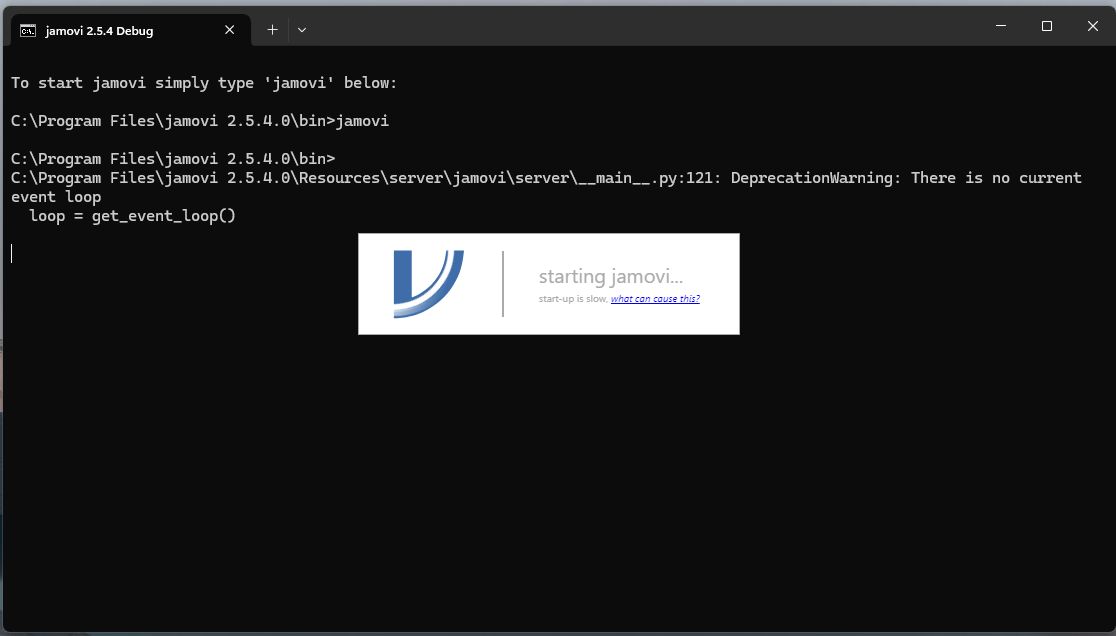
Task: Open a new terminal tab with plus
Action: (x=273, y=30)
